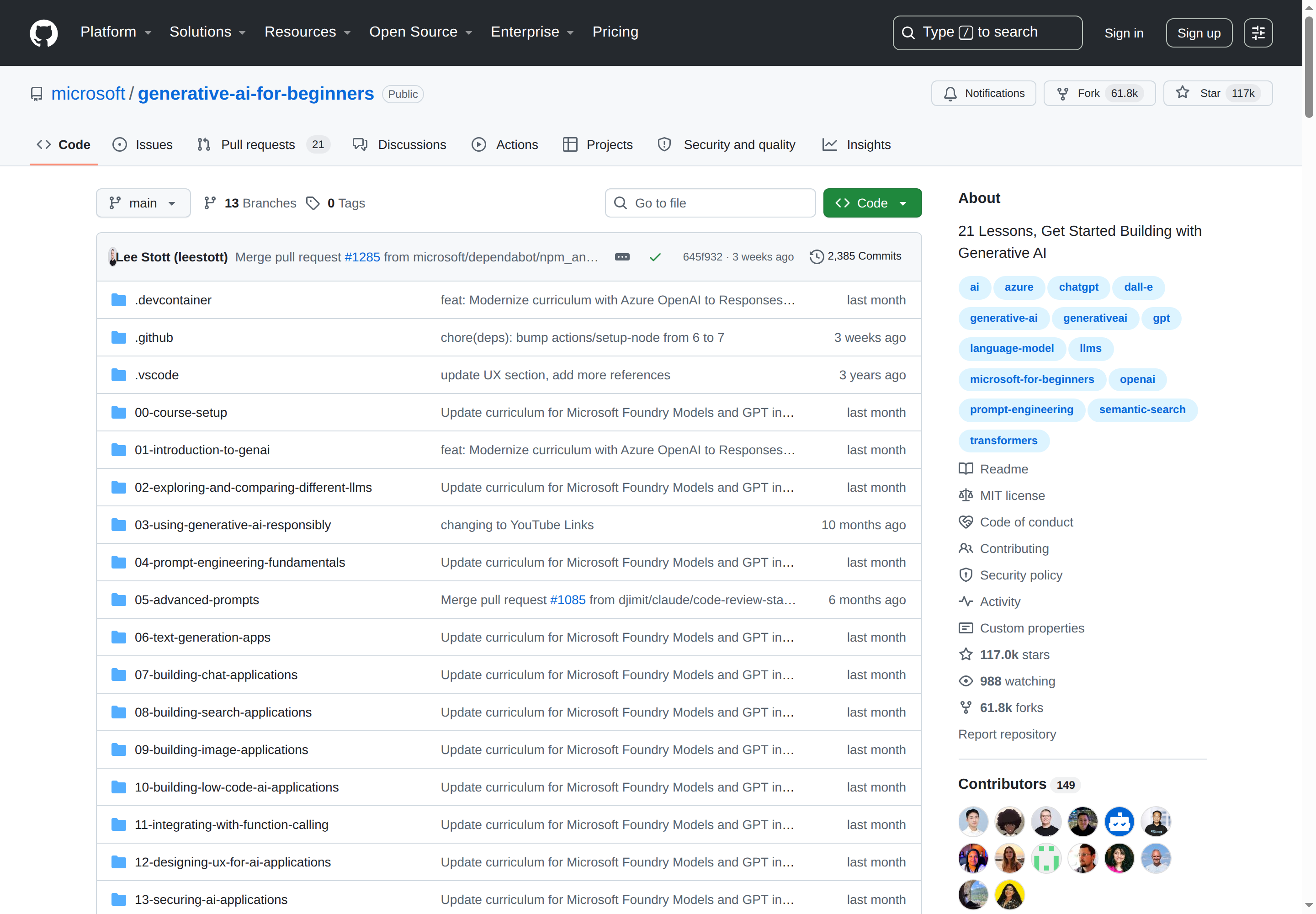Open the GitHub homepage logo

pos(44,32)
